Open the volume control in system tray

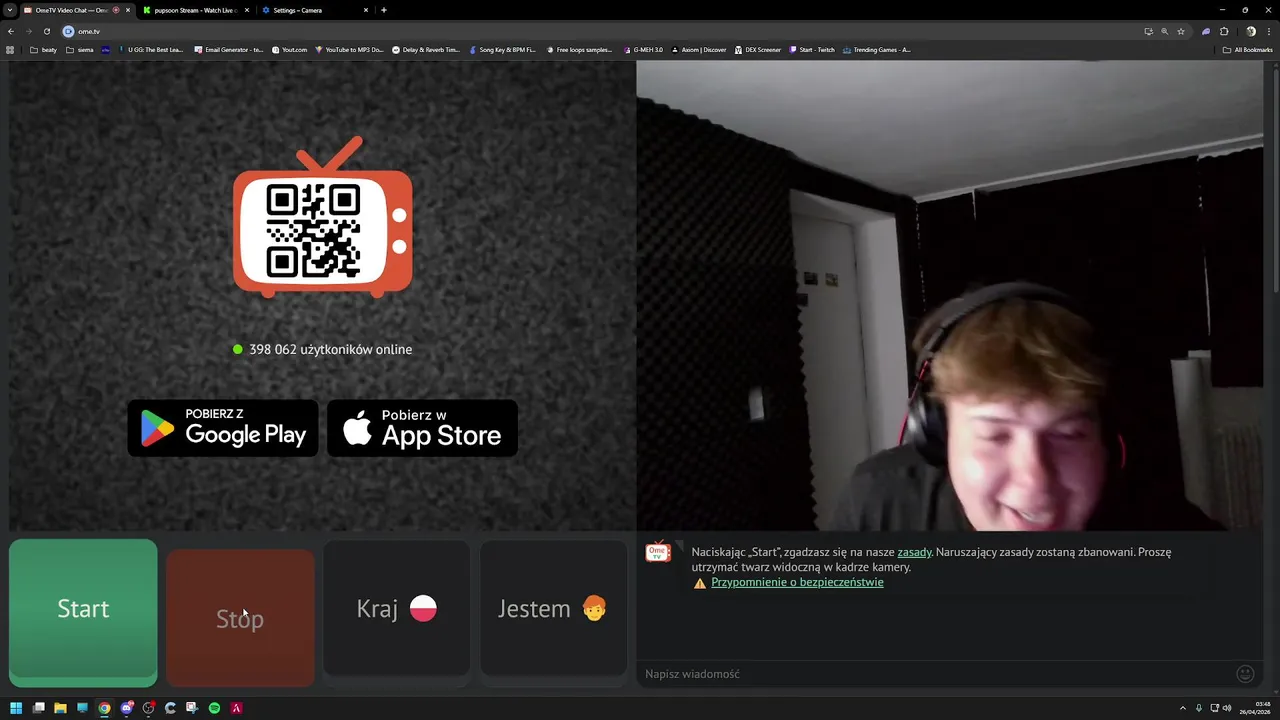point(1228,708)
